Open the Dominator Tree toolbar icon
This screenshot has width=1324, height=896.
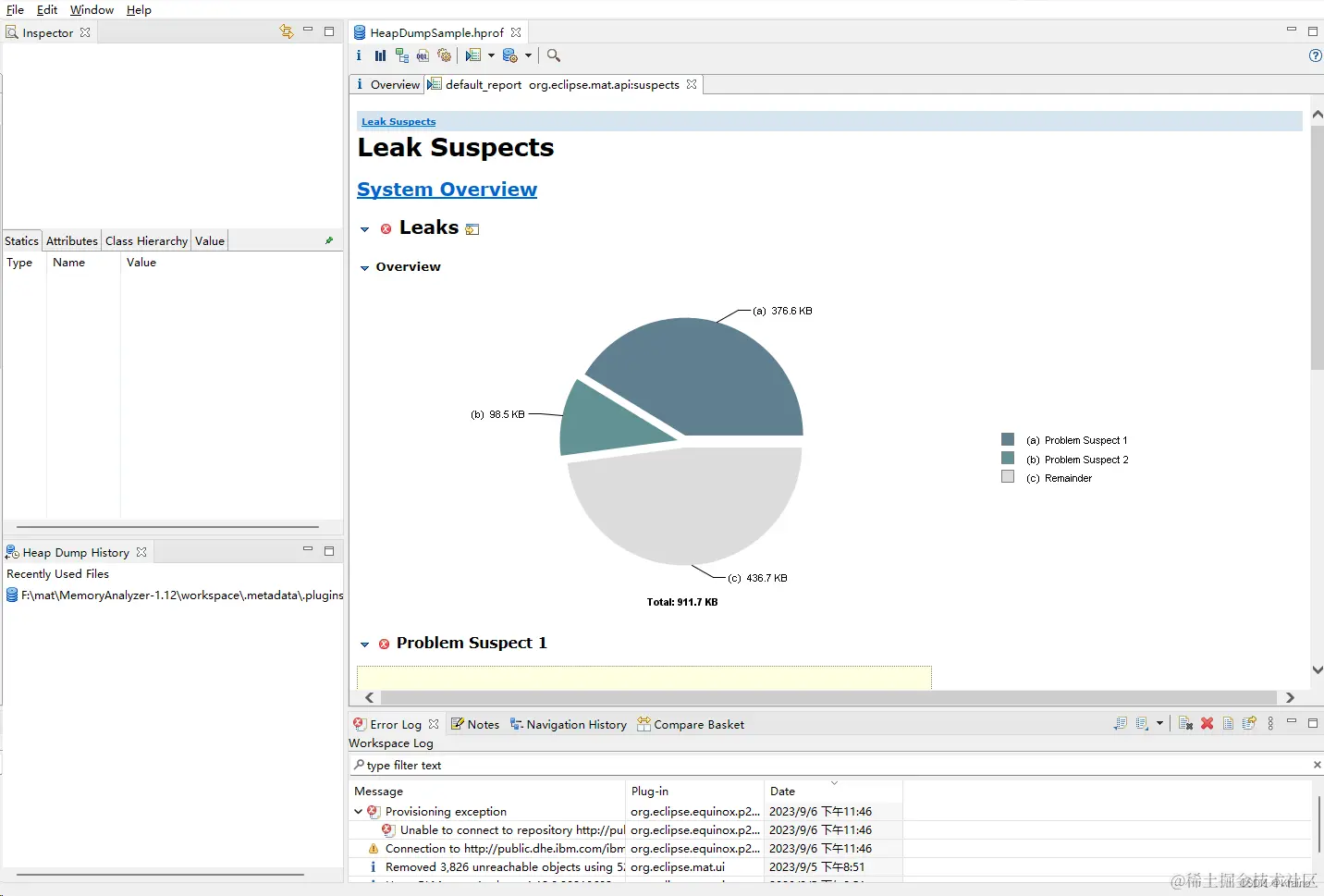(x=401, y=55)
